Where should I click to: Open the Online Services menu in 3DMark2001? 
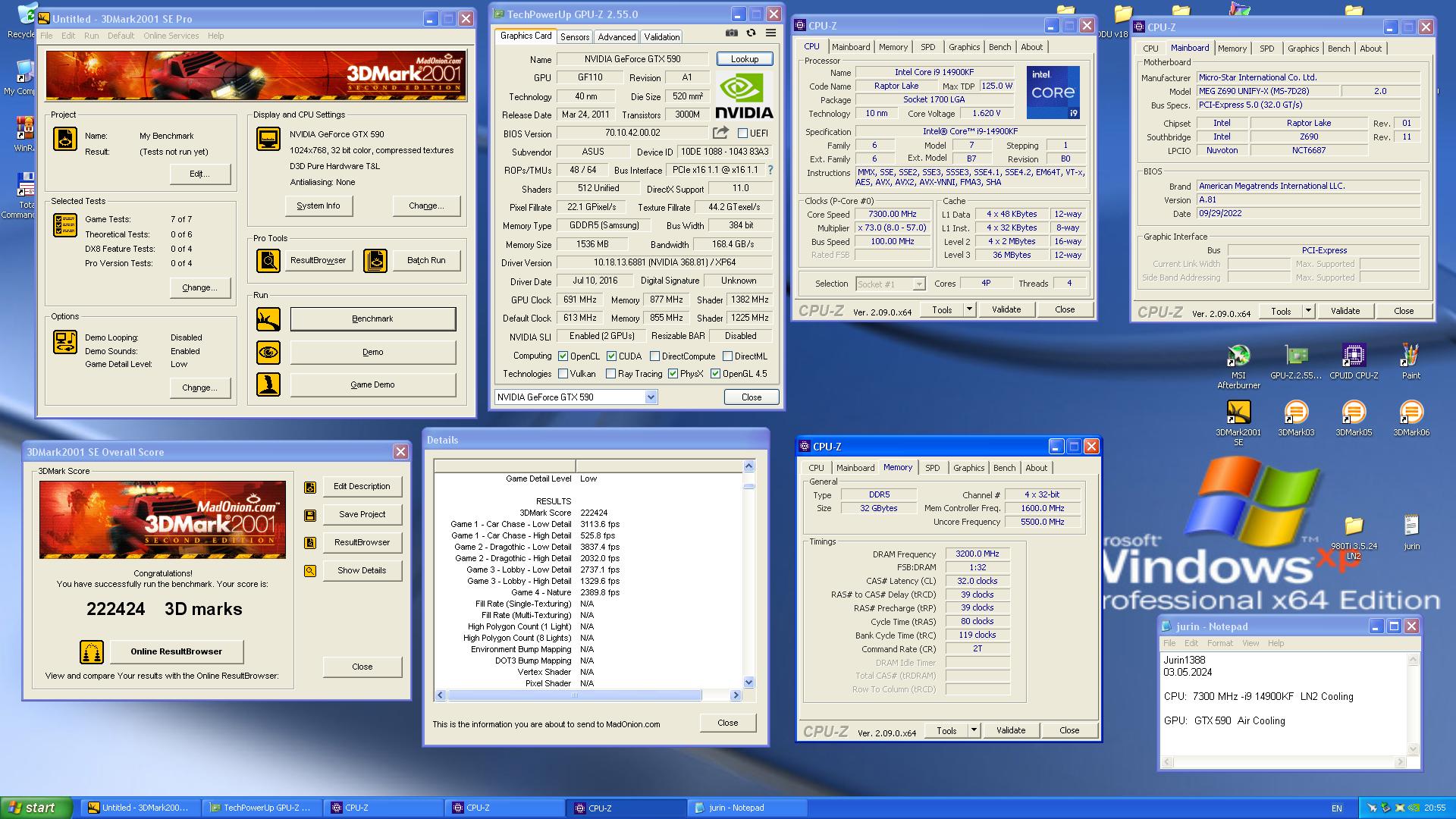[171, 36]
